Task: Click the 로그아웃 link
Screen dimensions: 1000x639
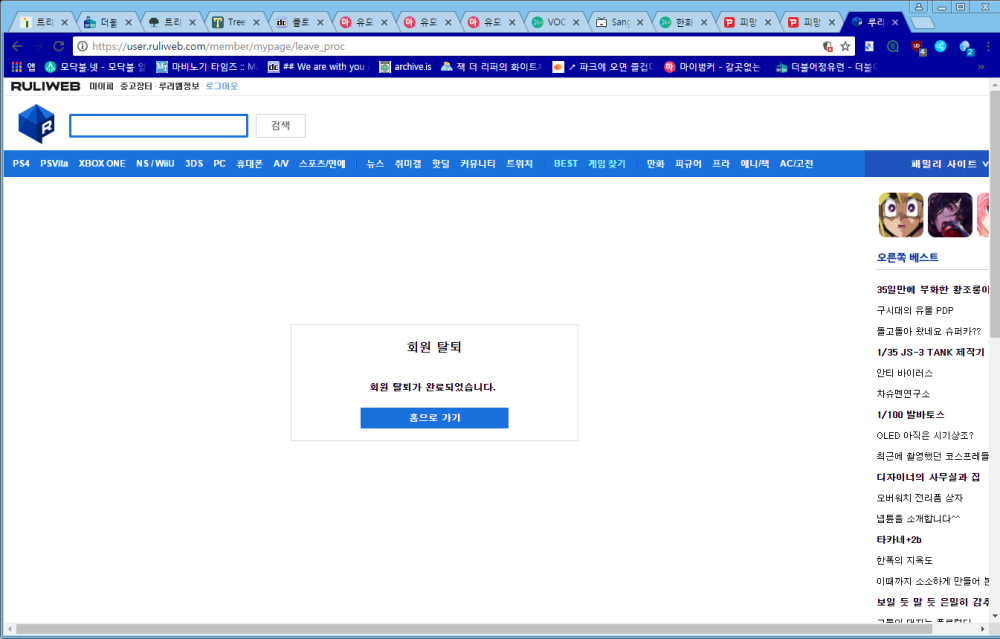Action: pos(222,87)
